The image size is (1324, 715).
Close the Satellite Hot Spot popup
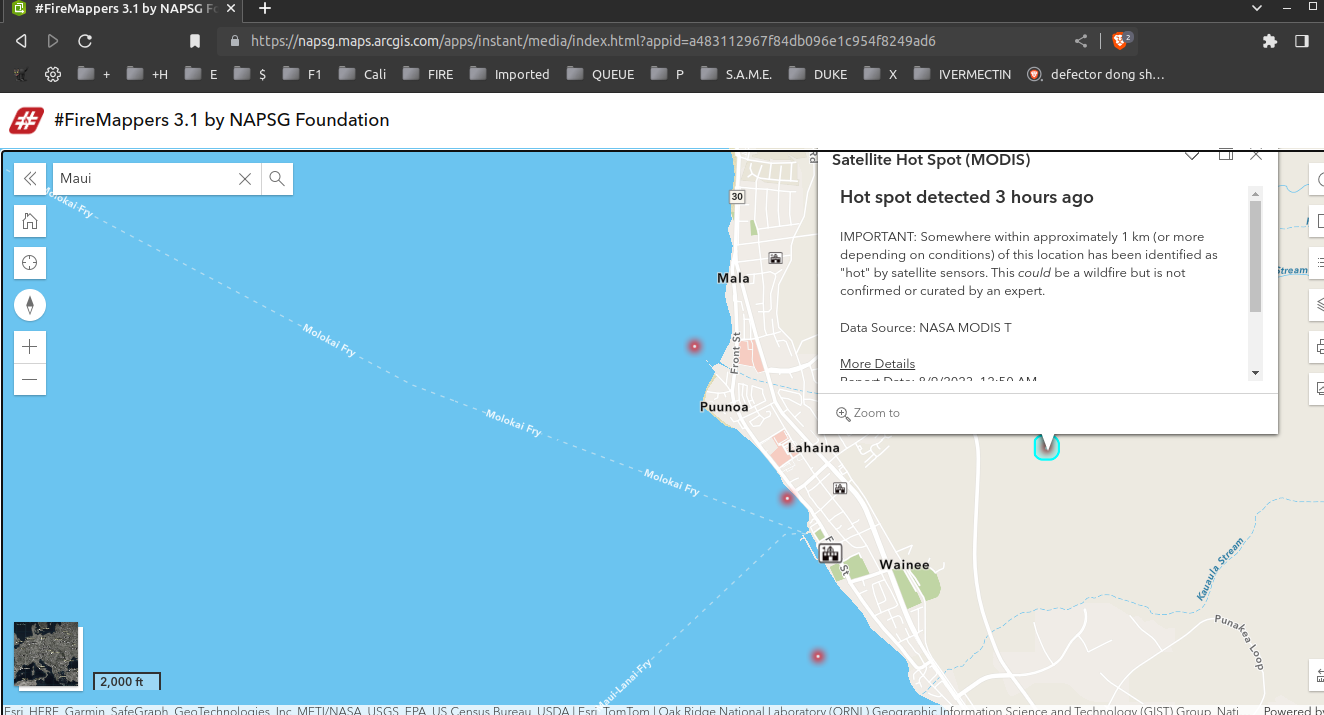tap(1257, 155)
